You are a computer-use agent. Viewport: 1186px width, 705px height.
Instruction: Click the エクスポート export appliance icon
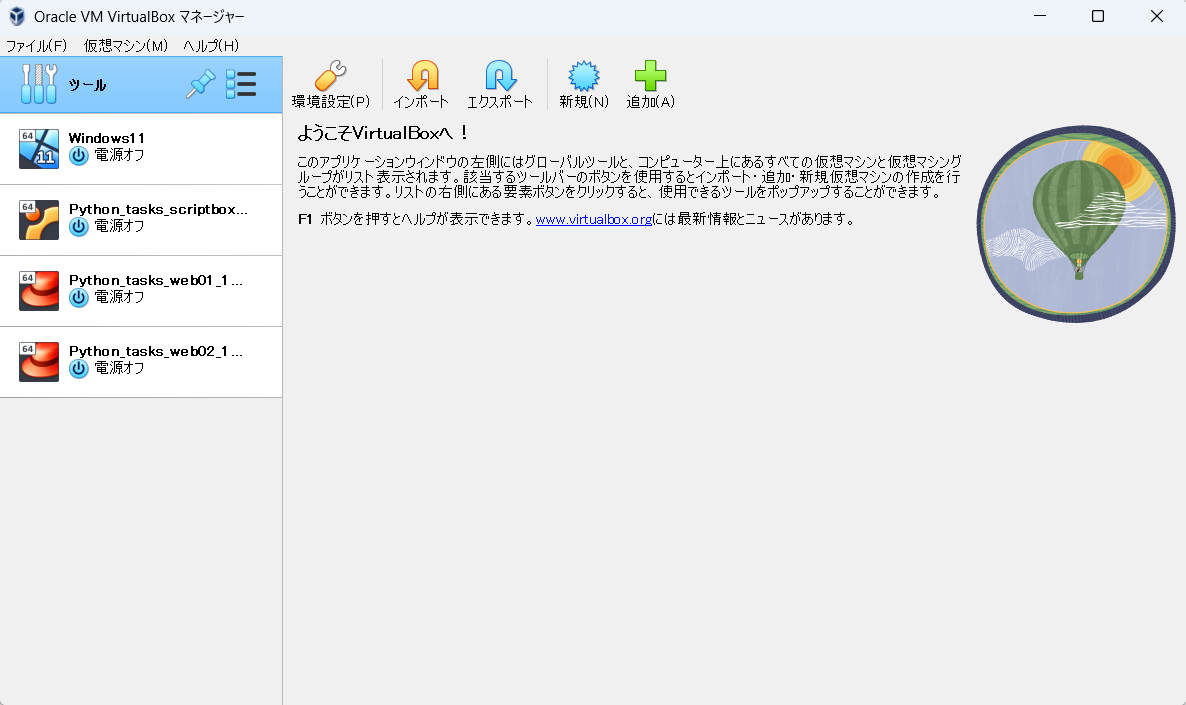point(500,76)
